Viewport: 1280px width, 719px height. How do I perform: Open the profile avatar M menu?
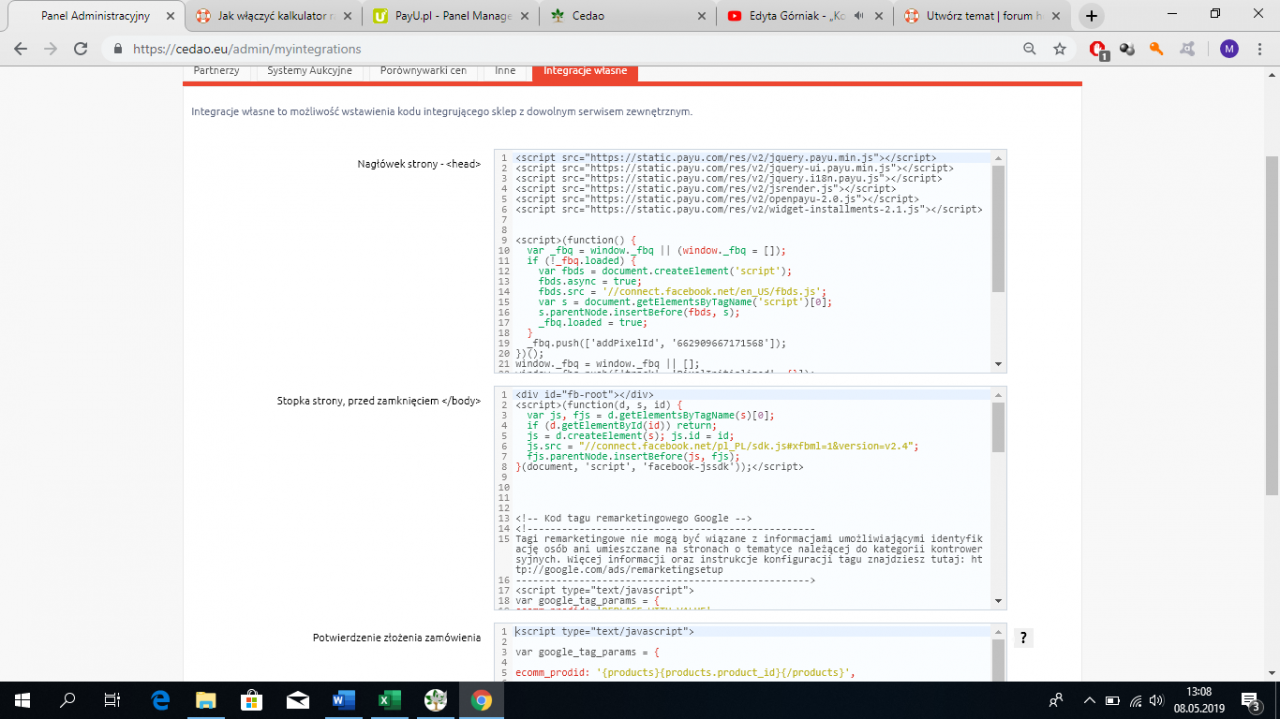(1229, 48)
